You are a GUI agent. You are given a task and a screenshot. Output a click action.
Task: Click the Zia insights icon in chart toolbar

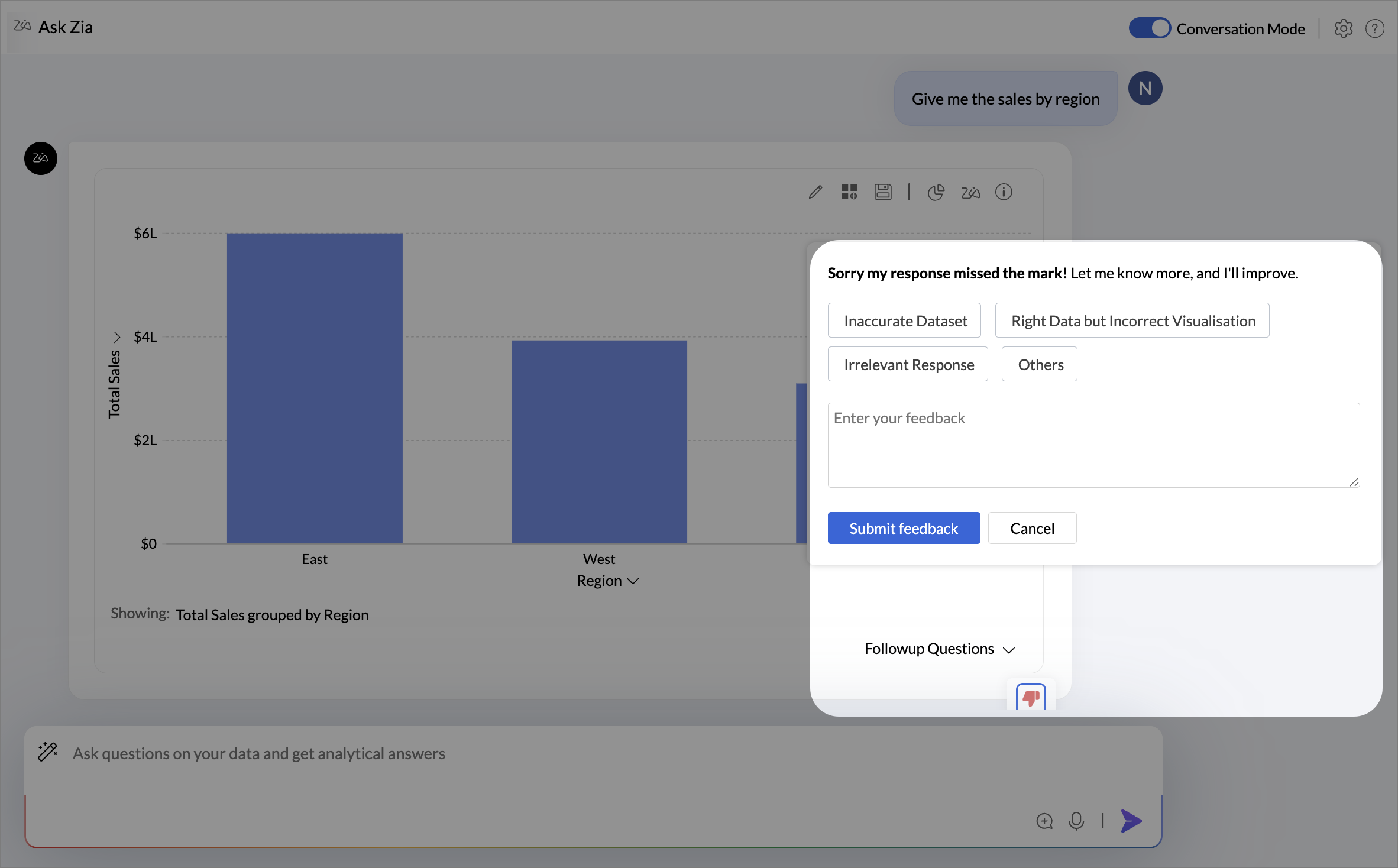point(970,192)
